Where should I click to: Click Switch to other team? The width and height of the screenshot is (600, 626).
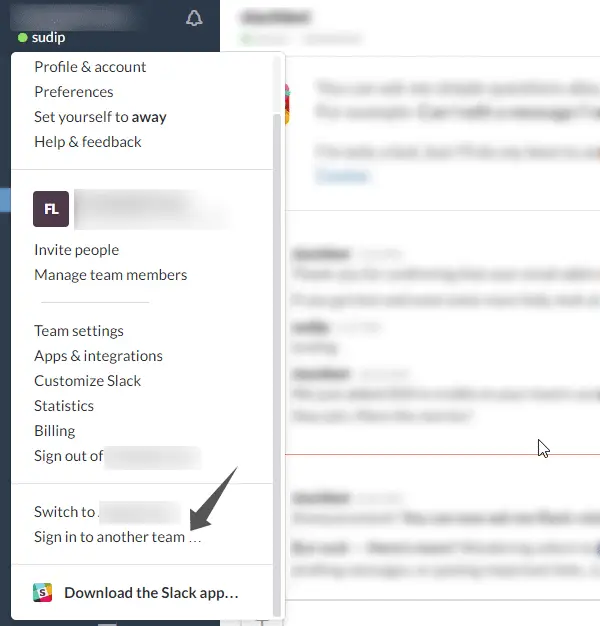(107, 512)
